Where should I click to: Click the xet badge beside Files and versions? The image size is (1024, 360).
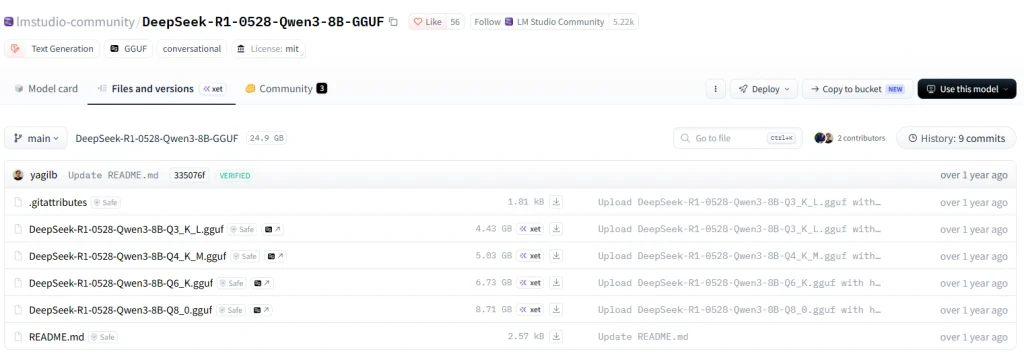tap(213, 89)
